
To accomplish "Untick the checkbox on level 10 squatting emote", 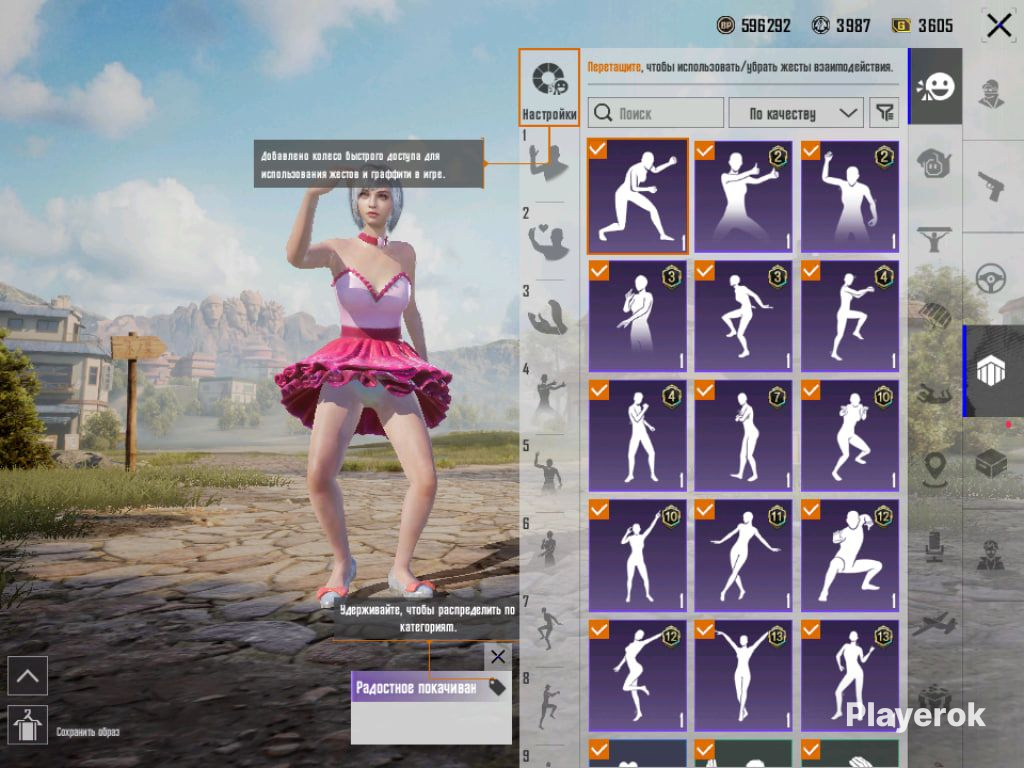I will click(x=810, y=390).
